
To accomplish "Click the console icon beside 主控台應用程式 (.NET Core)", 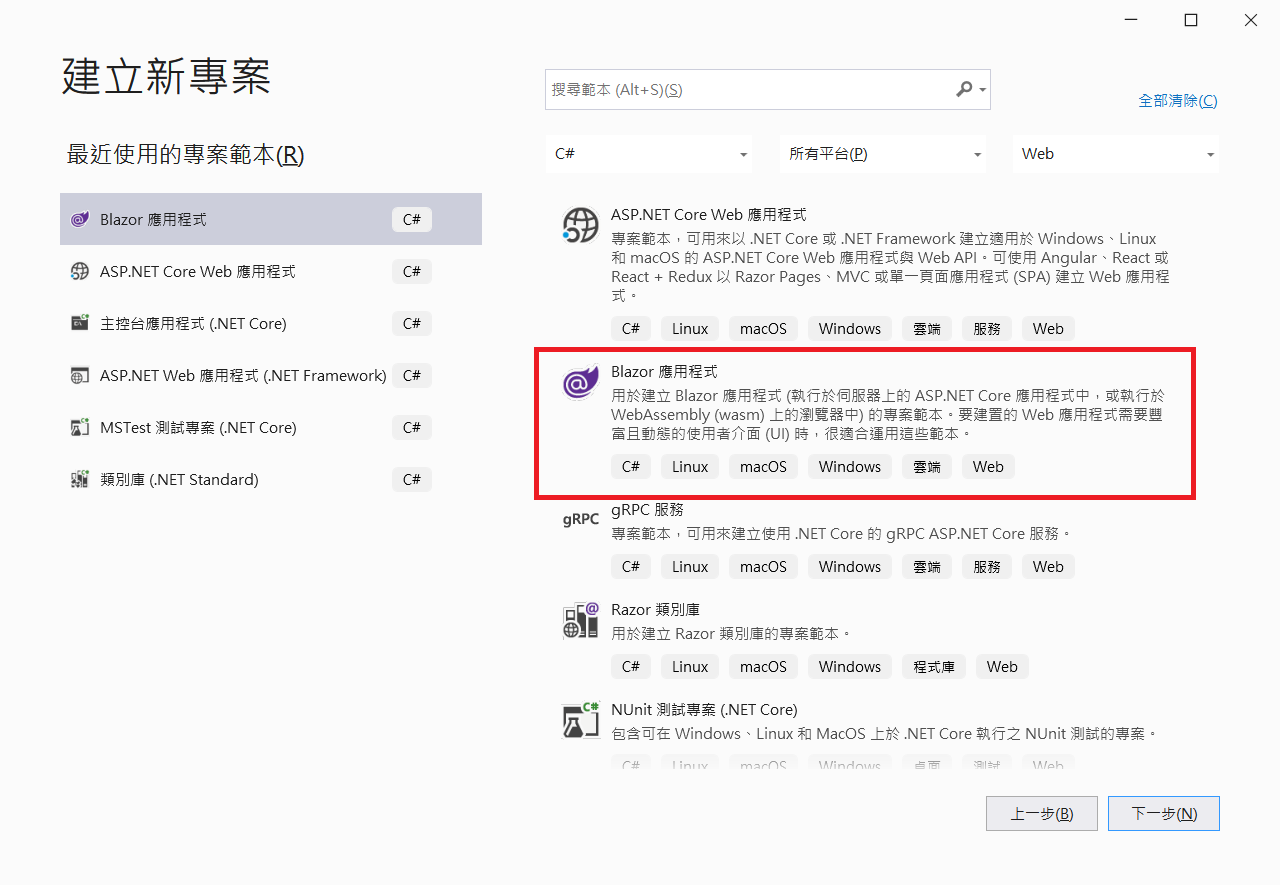I will (80, 323).
